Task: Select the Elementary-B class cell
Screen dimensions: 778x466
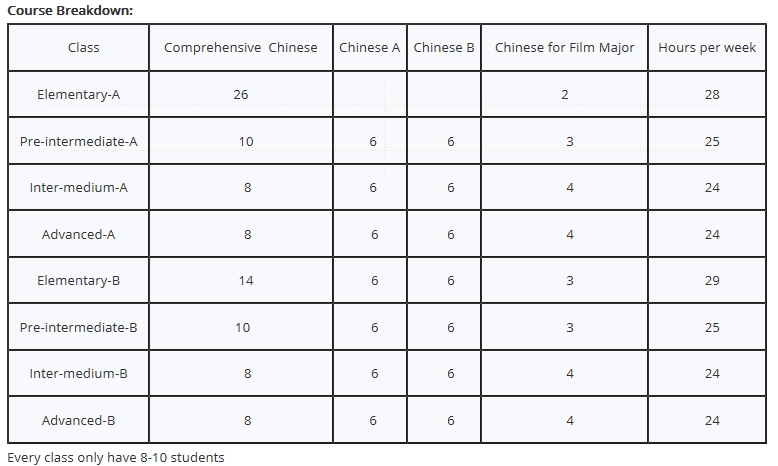Action: [78, 281]
